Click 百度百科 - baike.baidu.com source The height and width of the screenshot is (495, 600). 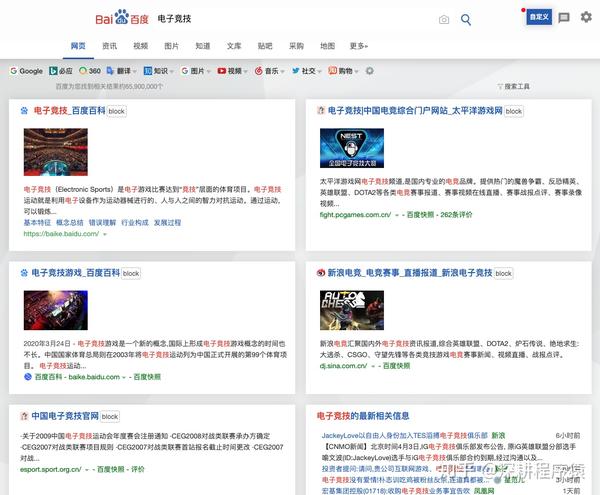(x=77, y=377)
